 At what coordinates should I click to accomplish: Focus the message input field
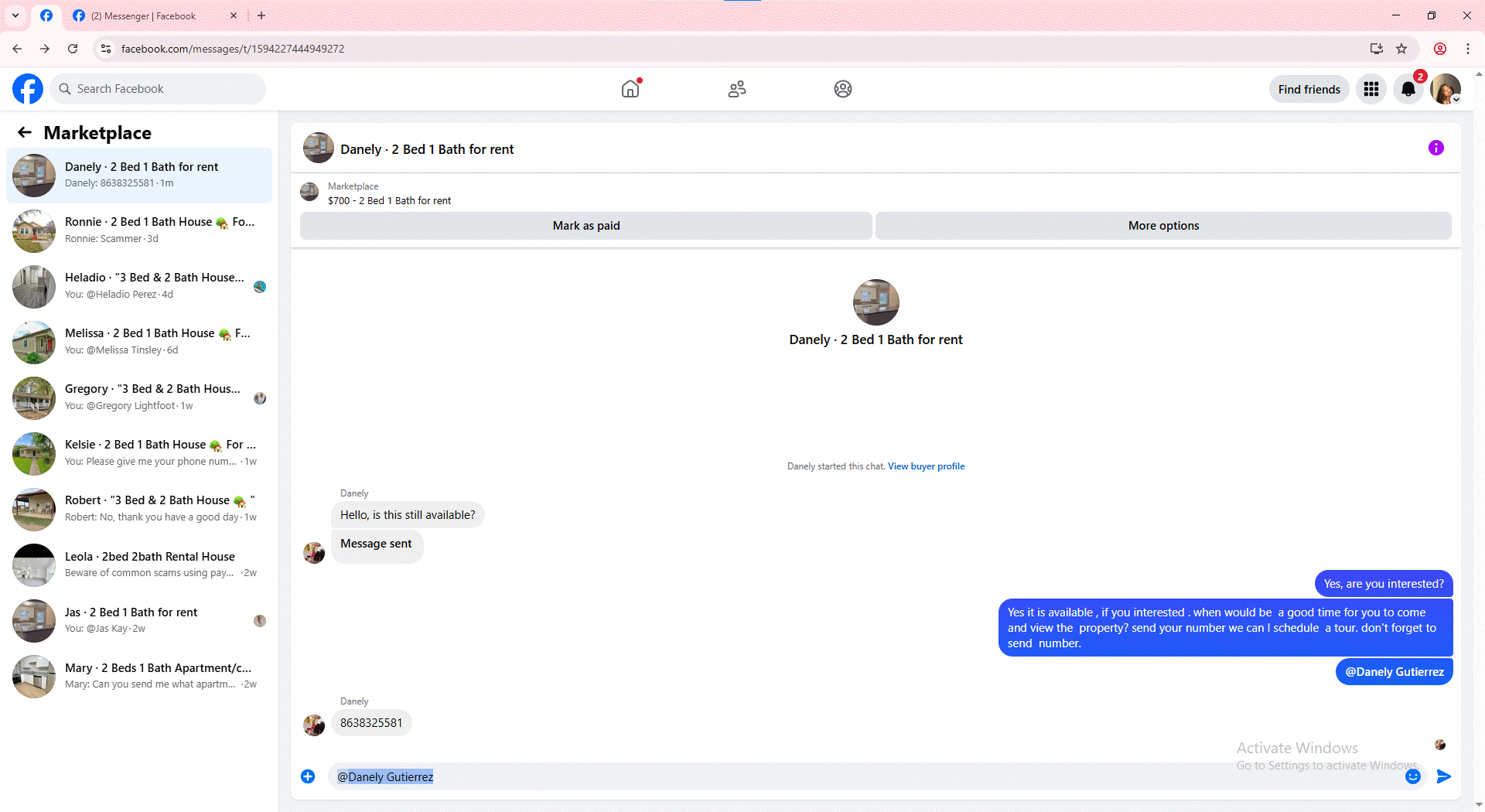click(866, 776)
